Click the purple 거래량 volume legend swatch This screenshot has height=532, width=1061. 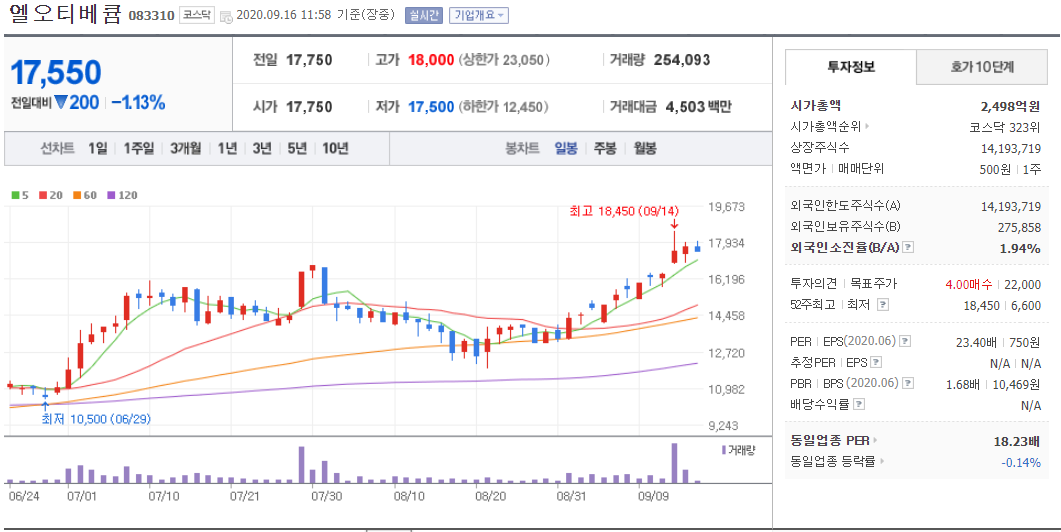point(725,449)
